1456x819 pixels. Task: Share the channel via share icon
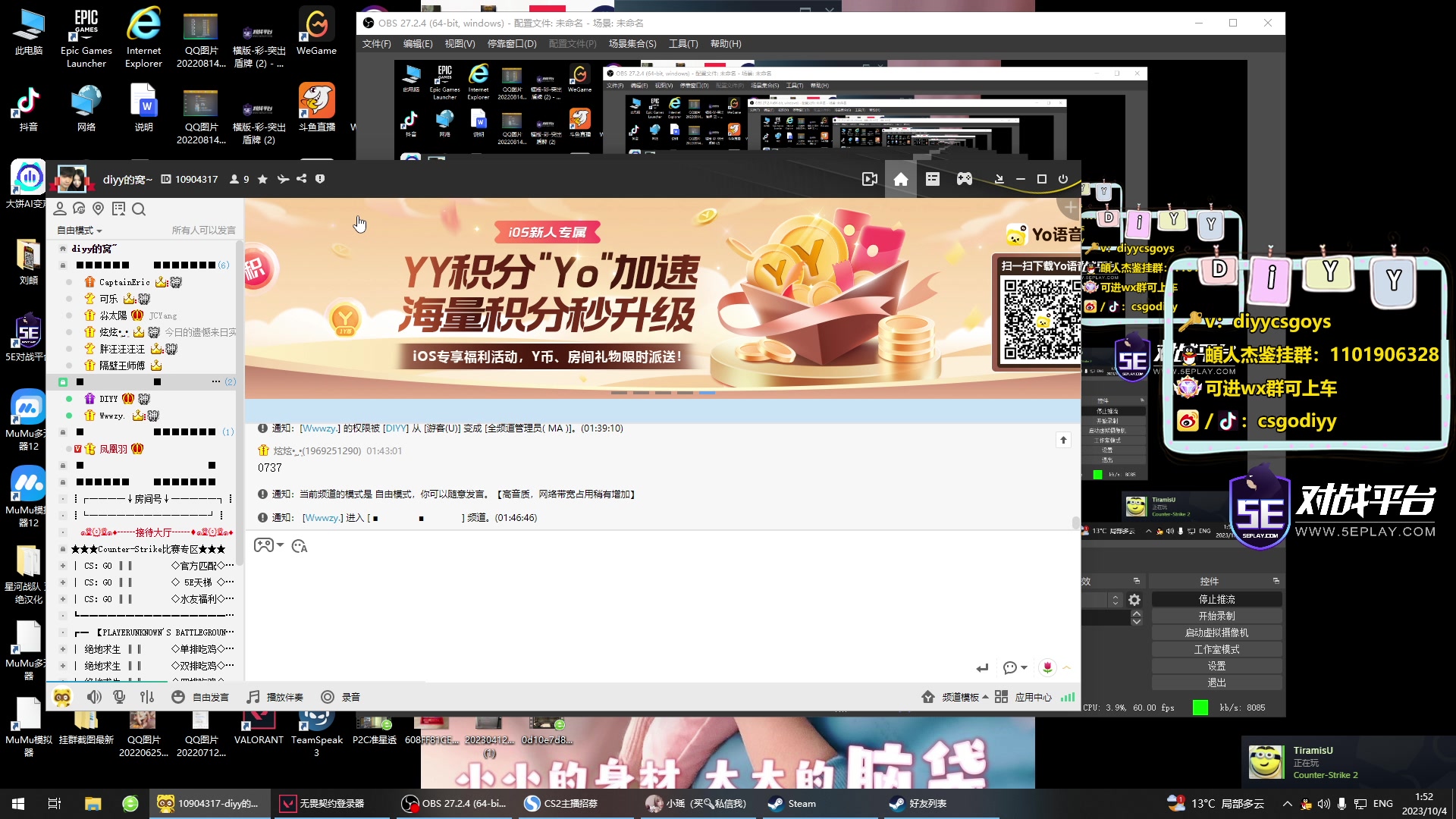click(x=302, y=179)
